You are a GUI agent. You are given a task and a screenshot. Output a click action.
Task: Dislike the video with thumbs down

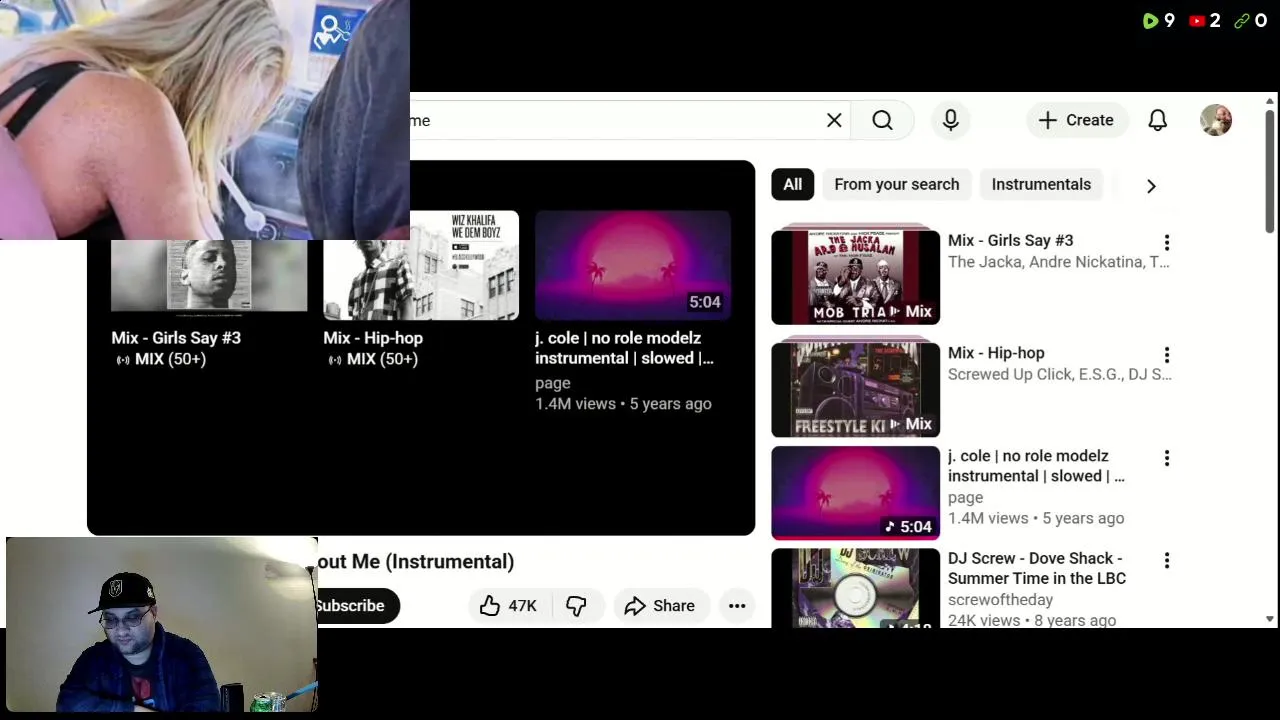coord(576,606)
